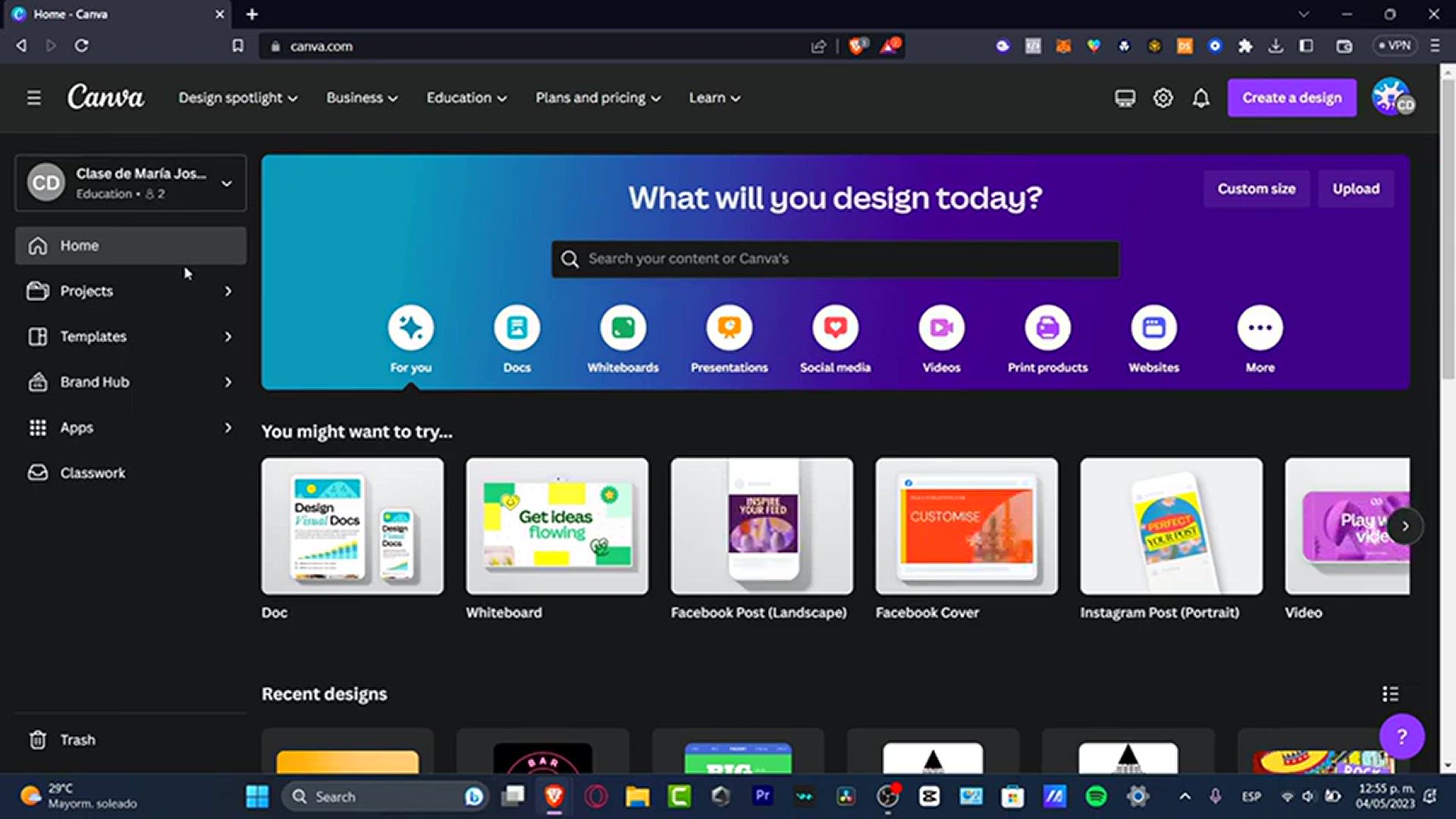Select the Presentations category icon
Viewport: 1456px width, 819px height.
tap(730, 328)
